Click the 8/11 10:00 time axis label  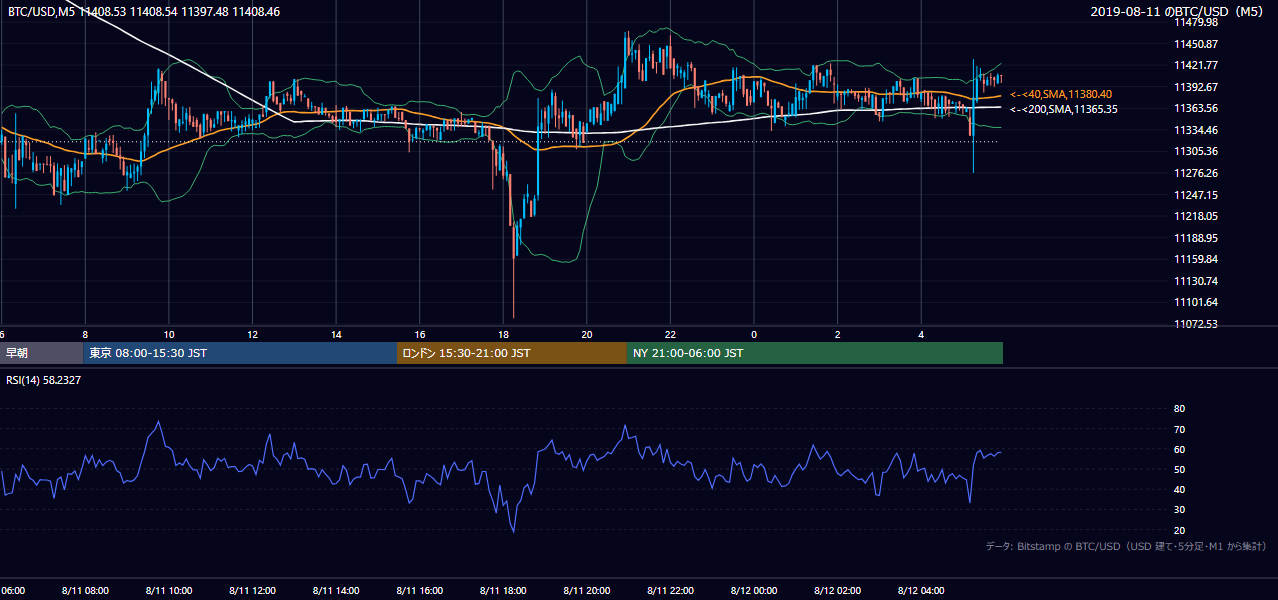[x=169, y=591]
